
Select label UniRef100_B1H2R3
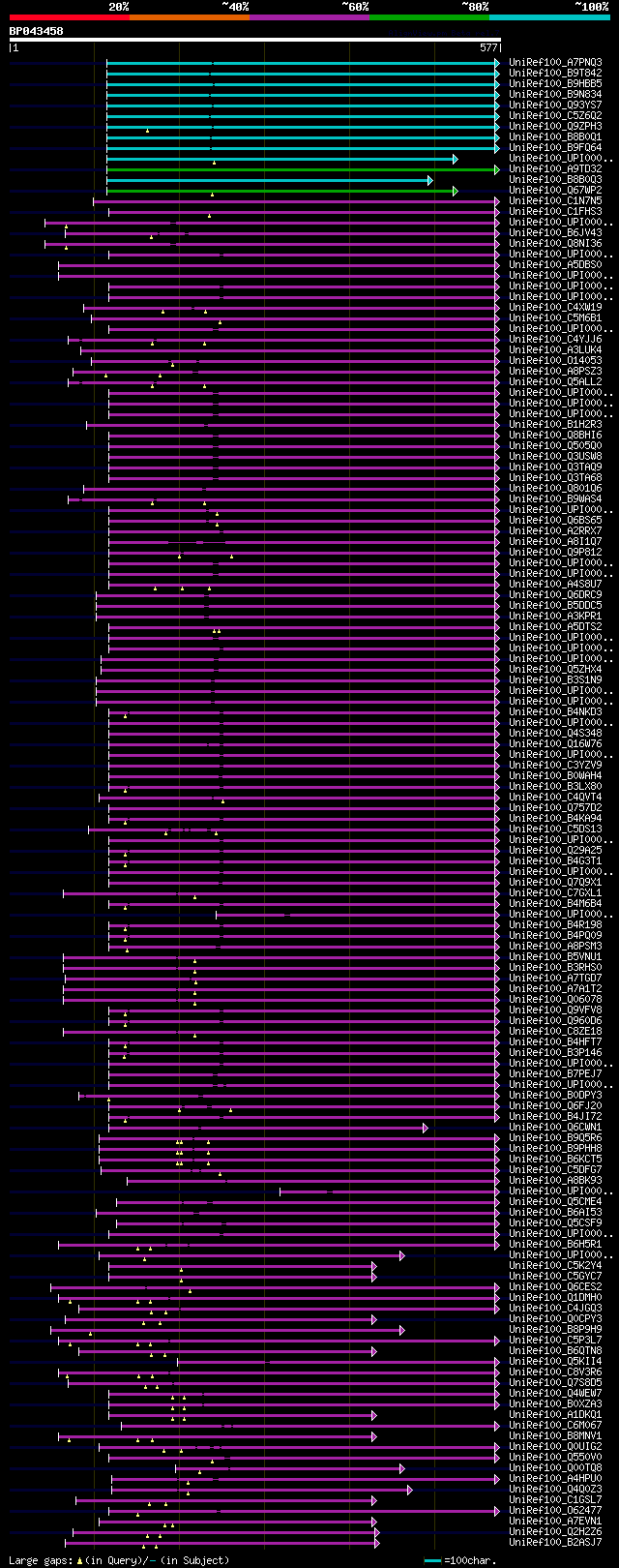coord(555,424)
